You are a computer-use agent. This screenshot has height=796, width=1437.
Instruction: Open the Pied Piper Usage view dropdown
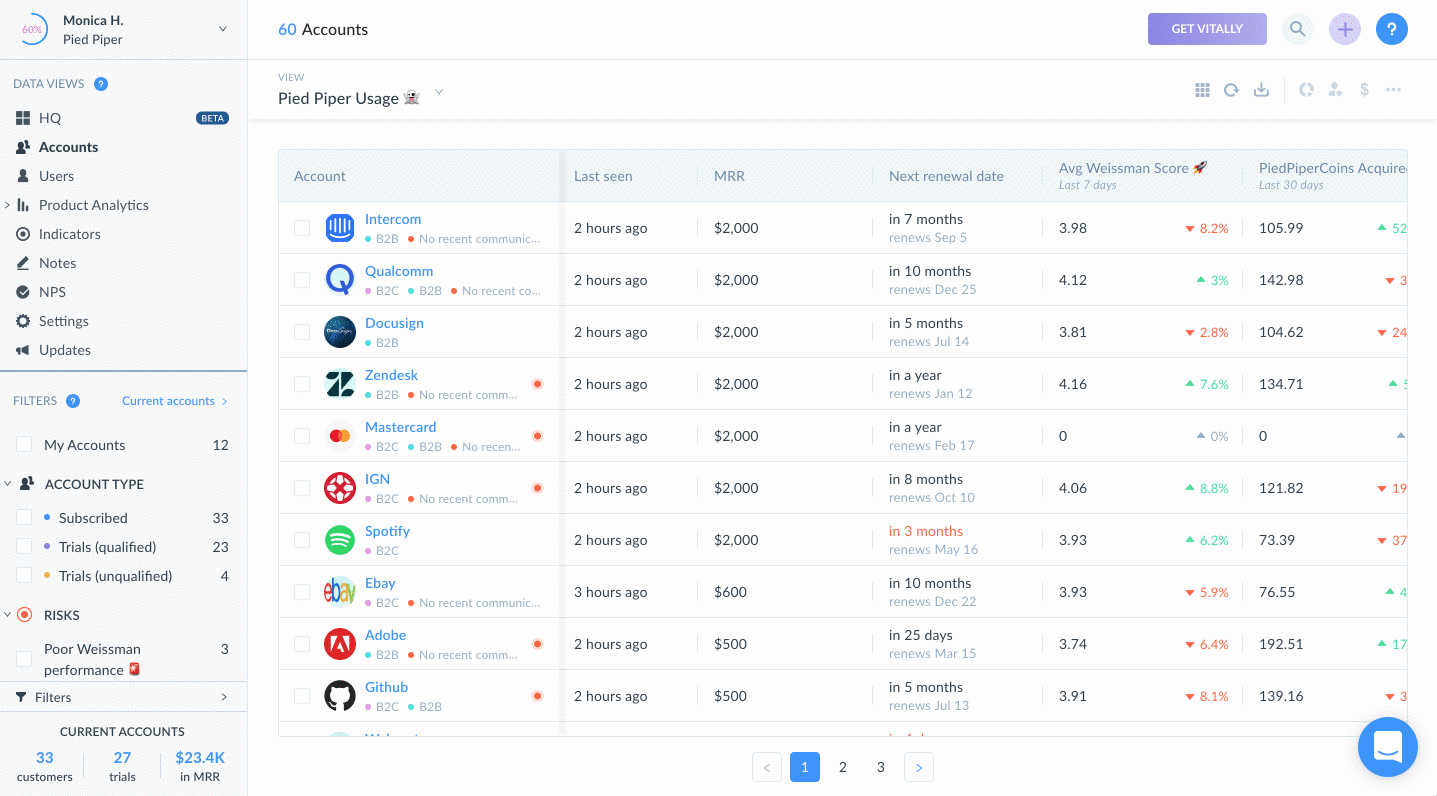pyautogui.click(x=438, y=93)
